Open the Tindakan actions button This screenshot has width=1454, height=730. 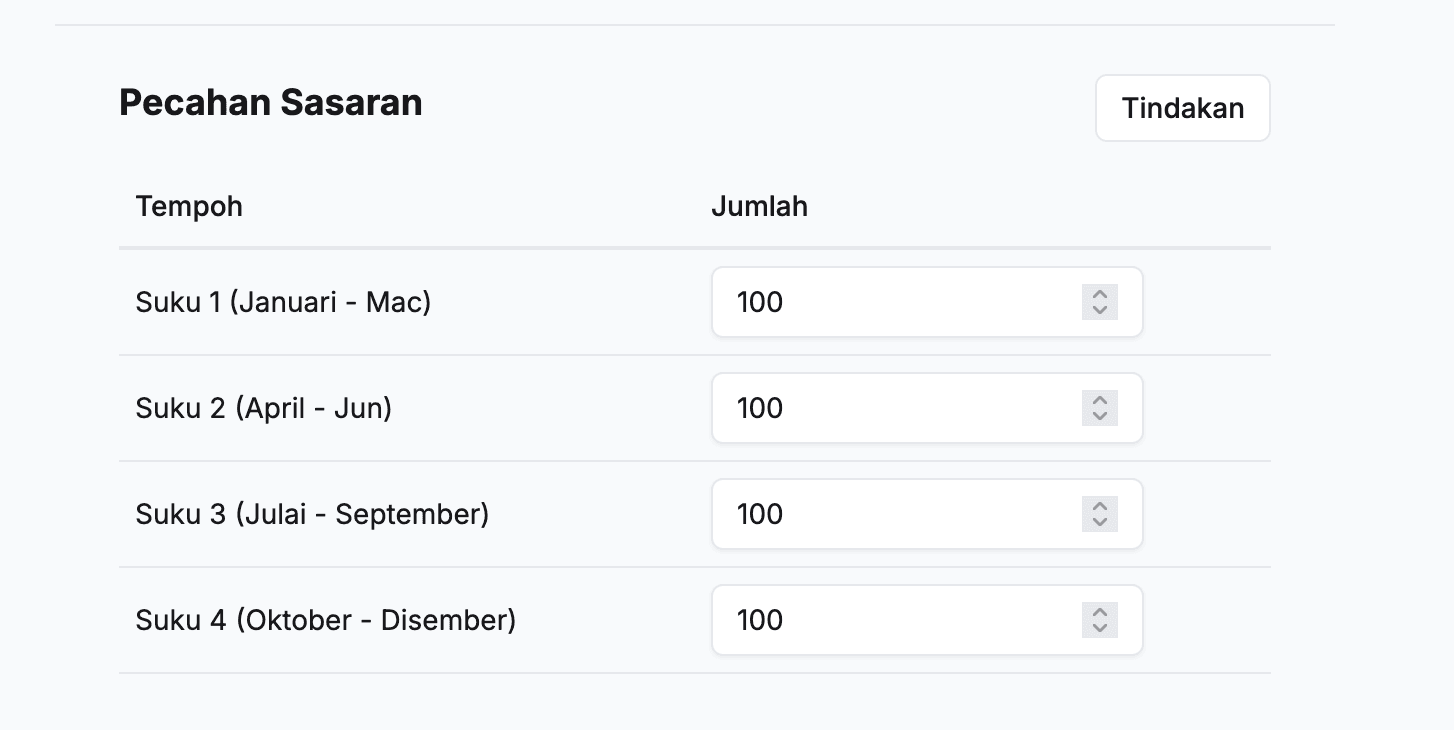coord(1182,108)
